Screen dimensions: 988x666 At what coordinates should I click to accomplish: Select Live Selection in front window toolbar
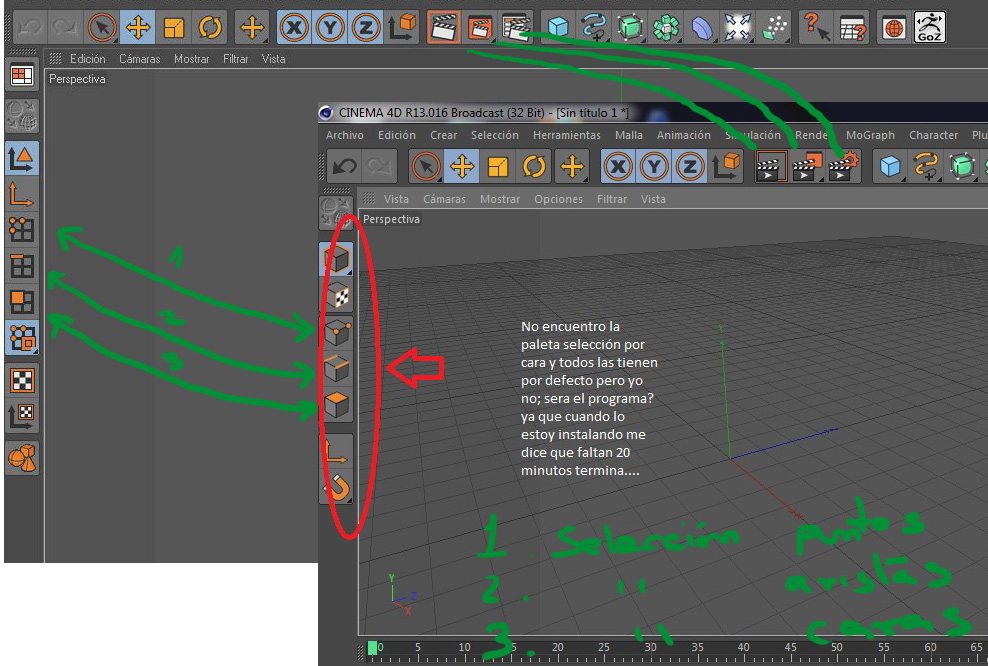click(x=426, y=167)
